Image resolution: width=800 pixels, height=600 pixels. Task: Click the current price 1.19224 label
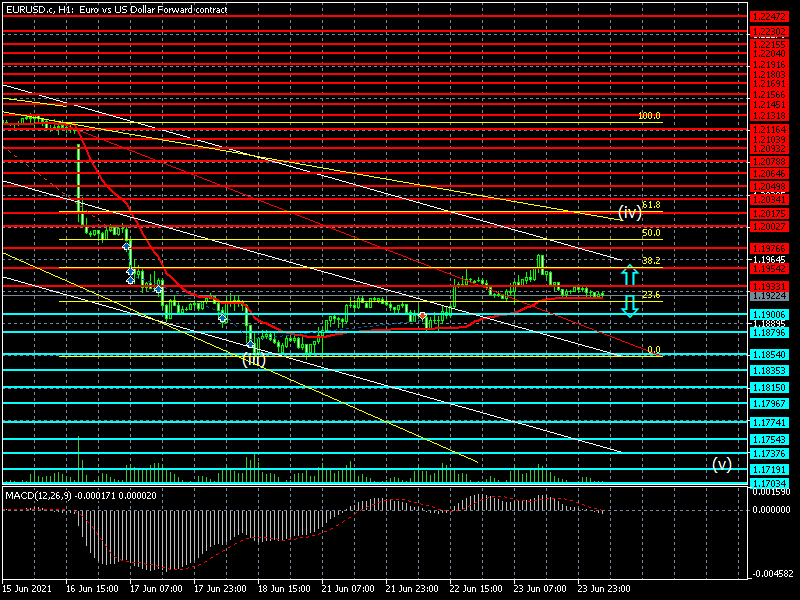[x=768, y=296]
